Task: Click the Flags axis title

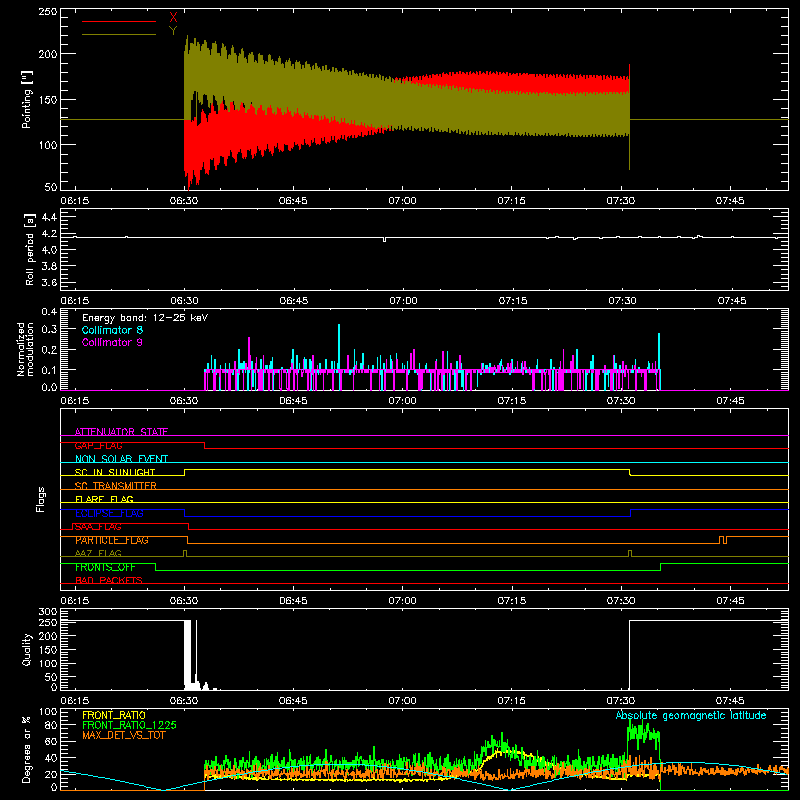Action: 40,499
